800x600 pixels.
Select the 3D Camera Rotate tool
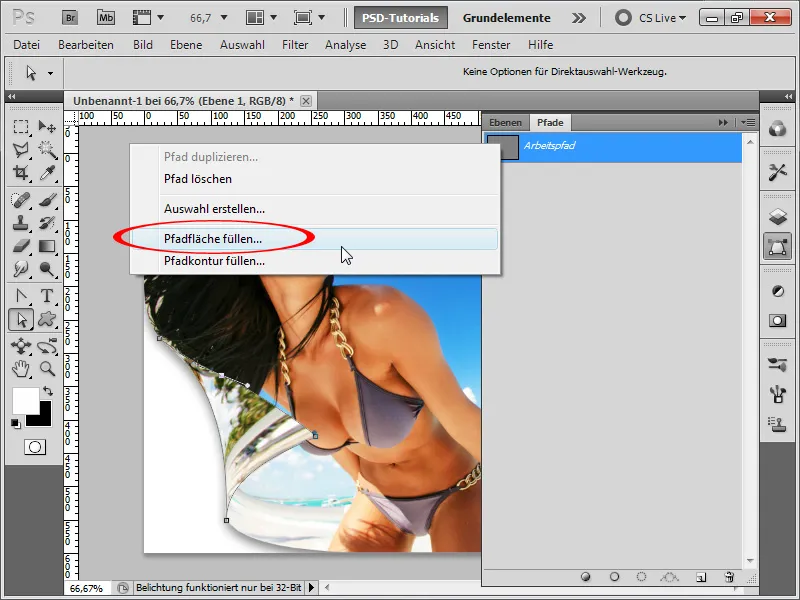click(x=47, y=346)
